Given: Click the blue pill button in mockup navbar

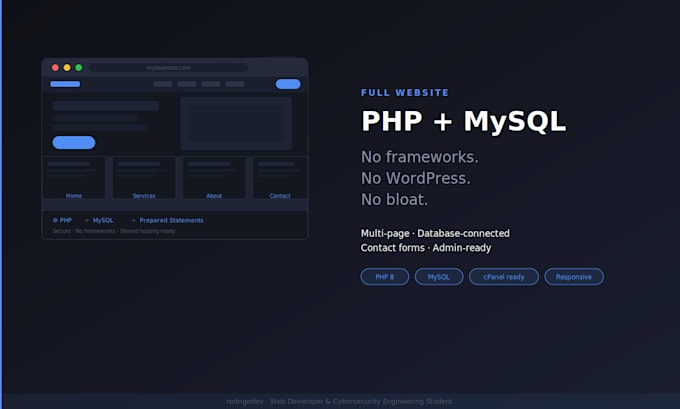Looking at the screenshot, I should (x=288, y=84).
